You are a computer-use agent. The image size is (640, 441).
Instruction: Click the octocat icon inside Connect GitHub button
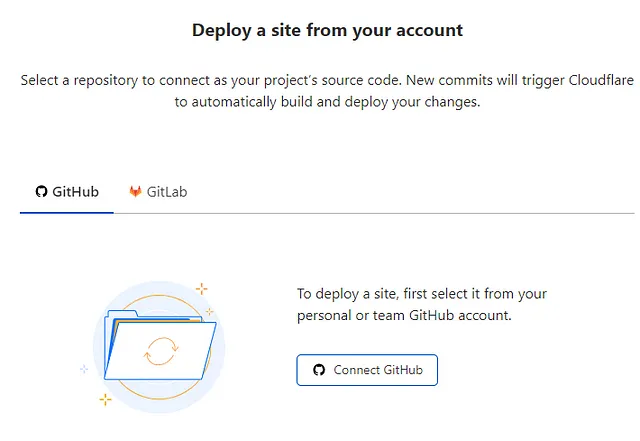point(319,370)
